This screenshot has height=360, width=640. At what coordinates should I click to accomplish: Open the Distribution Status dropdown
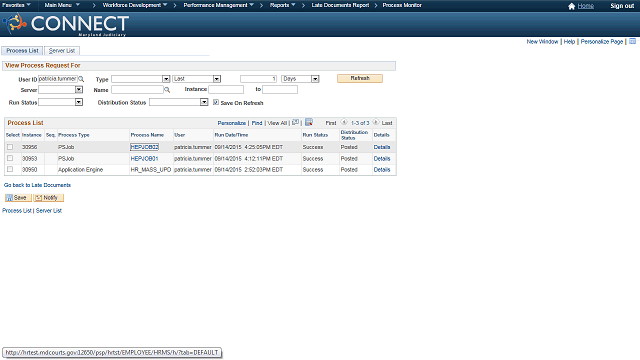(179, 102)
